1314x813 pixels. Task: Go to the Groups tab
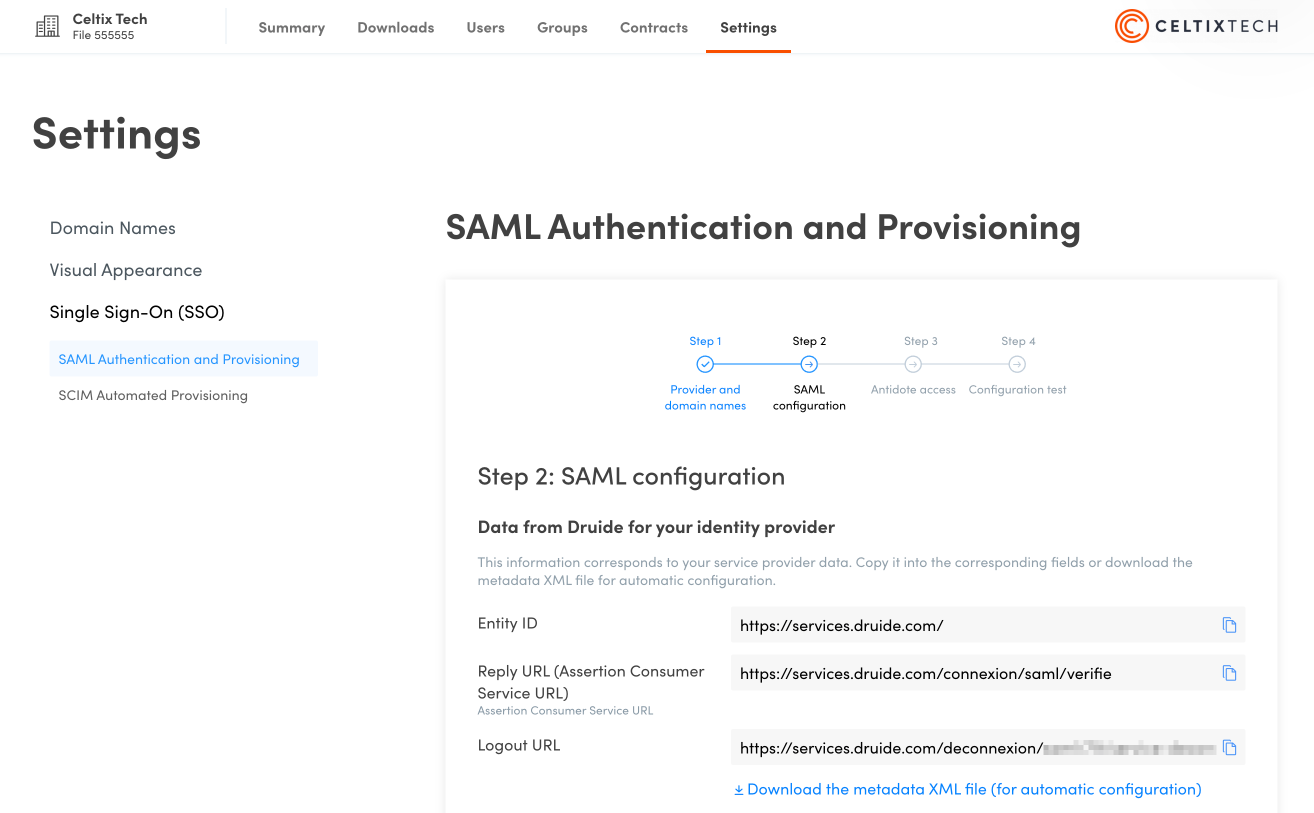click(562, 28)
